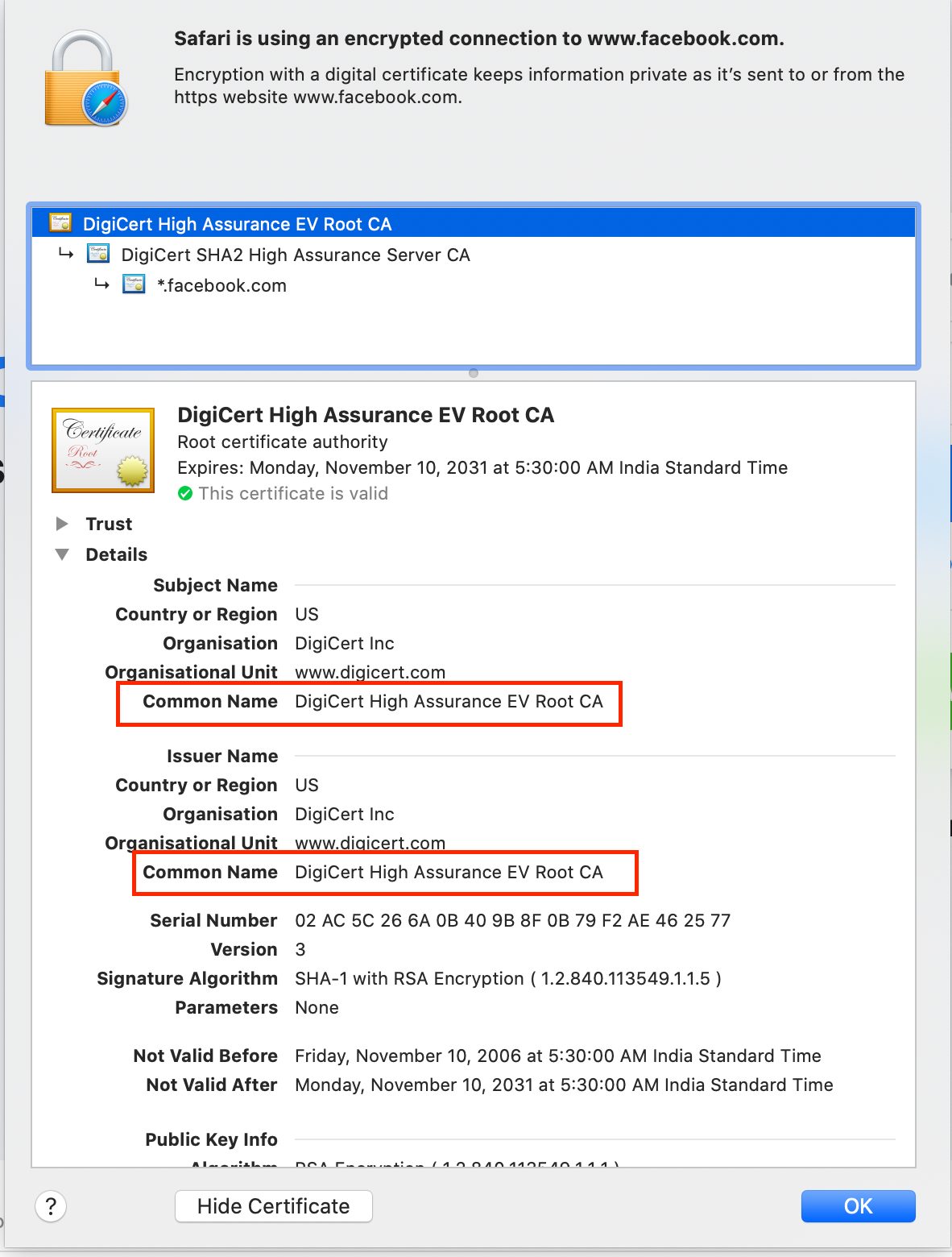Select DigiCert SHA2 High Assurance Server CA row

474,255
